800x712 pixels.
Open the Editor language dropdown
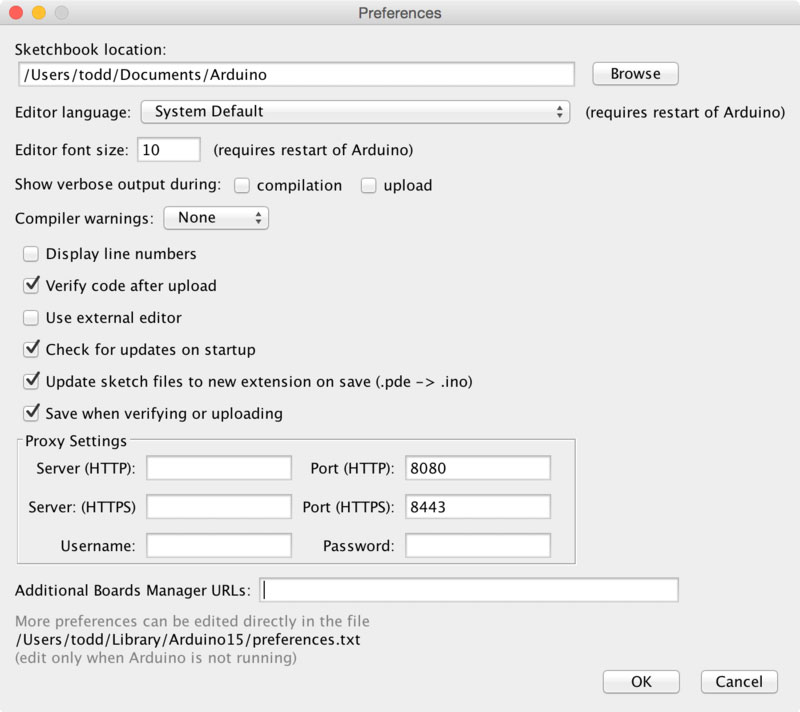(355, 113)
